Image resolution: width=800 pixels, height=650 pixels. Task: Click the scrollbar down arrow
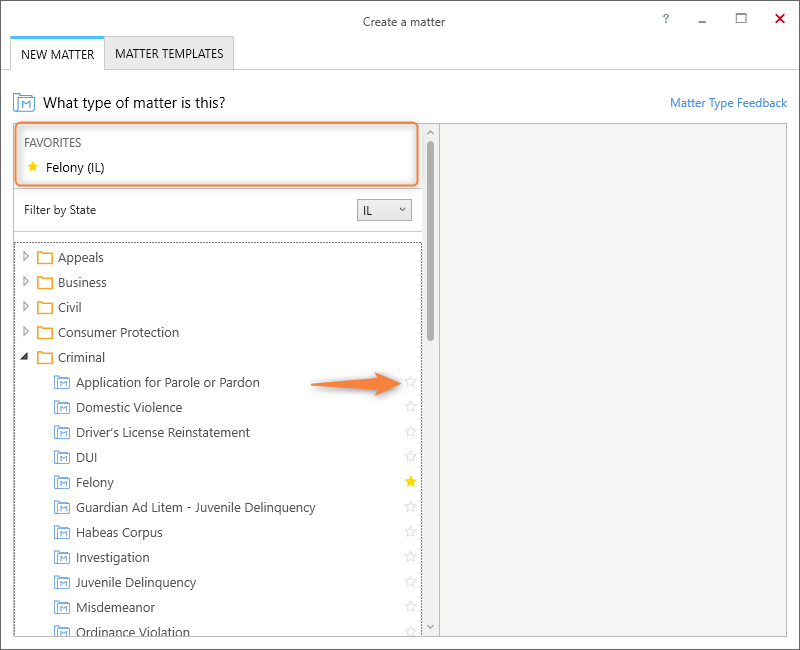431,627
